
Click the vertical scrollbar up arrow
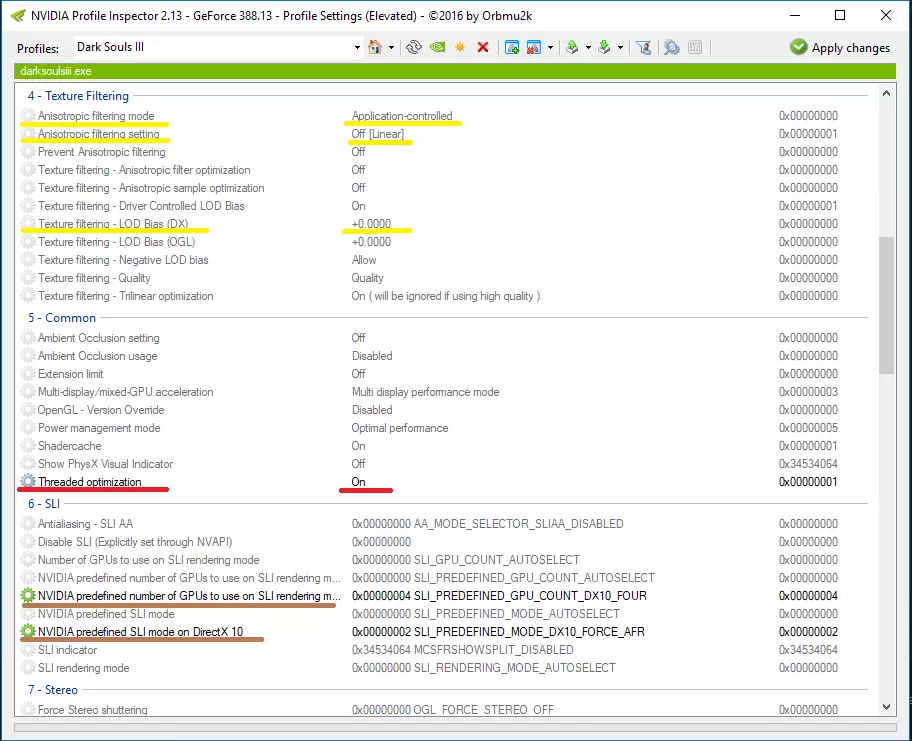point(886,93)
